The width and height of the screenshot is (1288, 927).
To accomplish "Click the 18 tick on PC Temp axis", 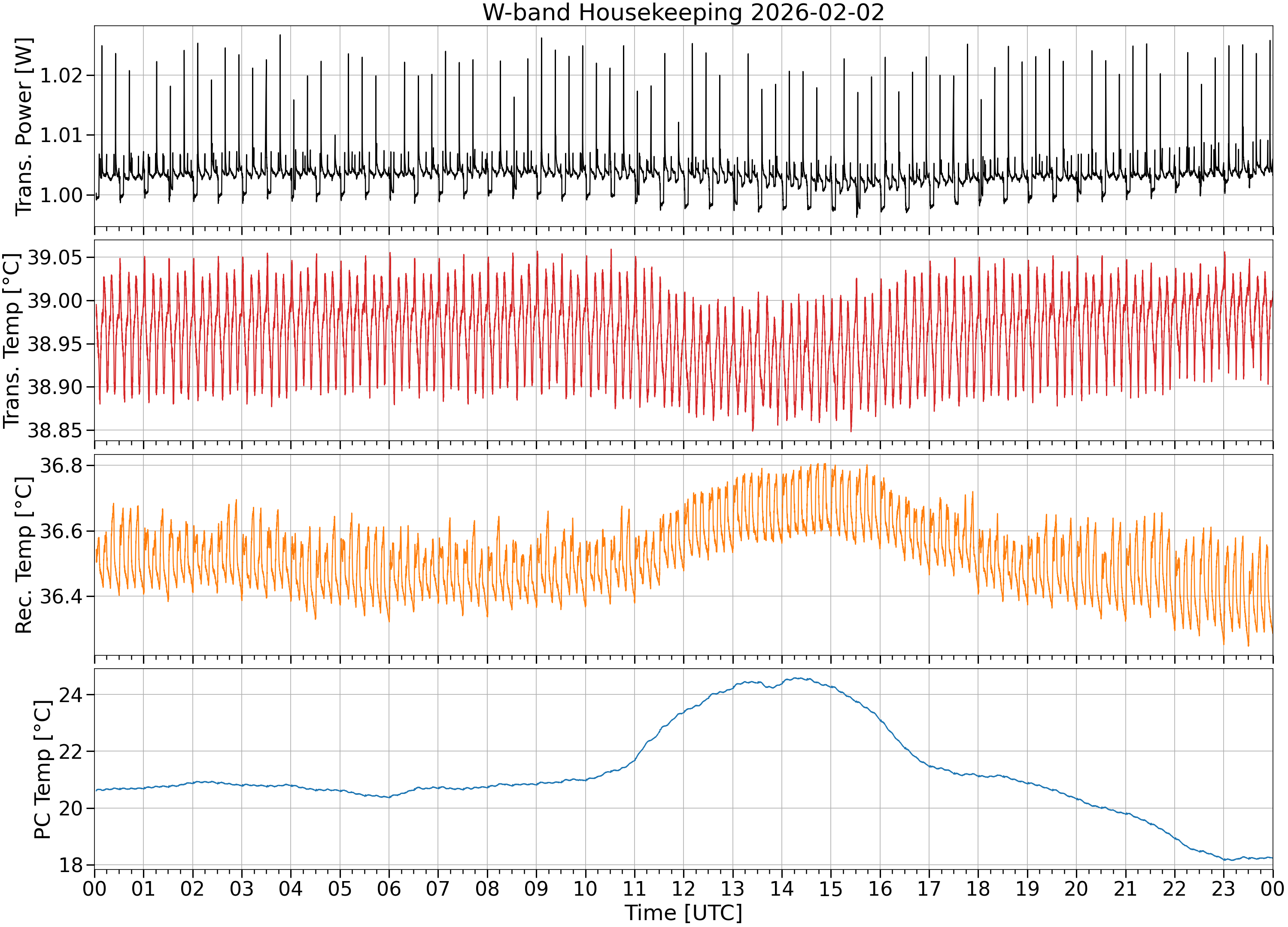I will (x=70, y=865).
